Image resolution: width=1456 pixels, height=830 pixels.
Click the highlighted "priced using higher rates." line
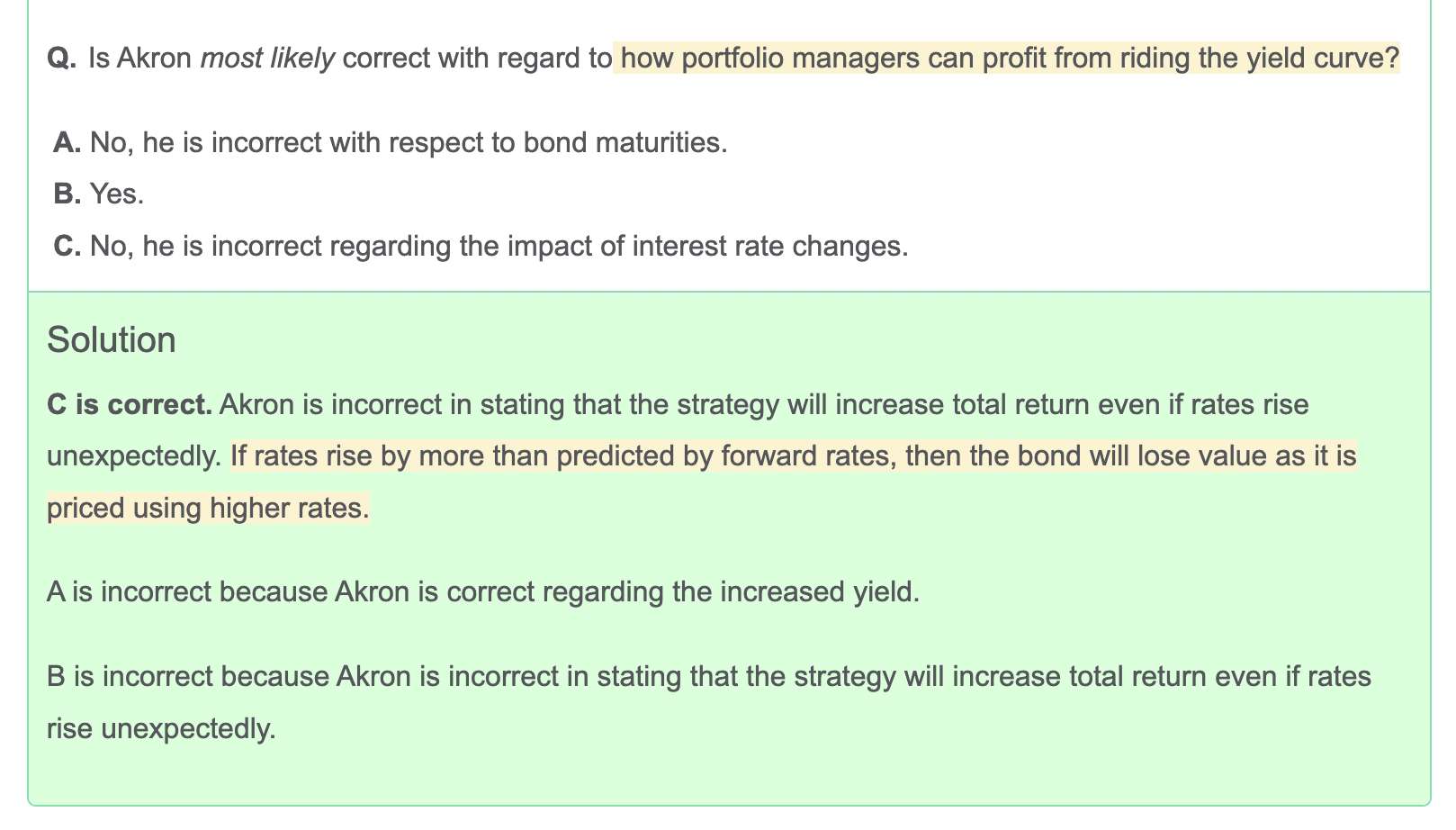pos(208,509)
